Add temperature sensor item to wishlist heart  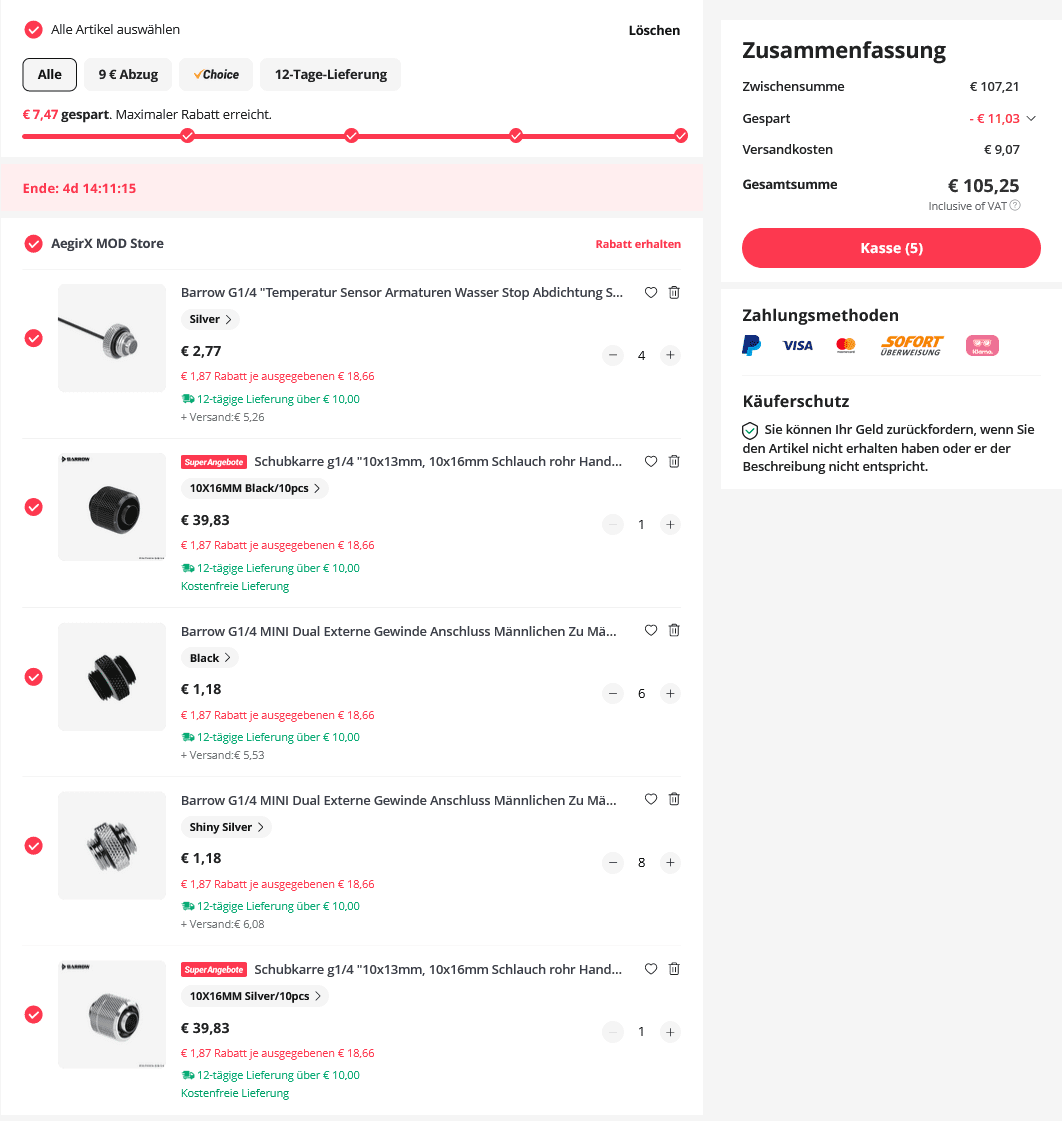point(651,292)
